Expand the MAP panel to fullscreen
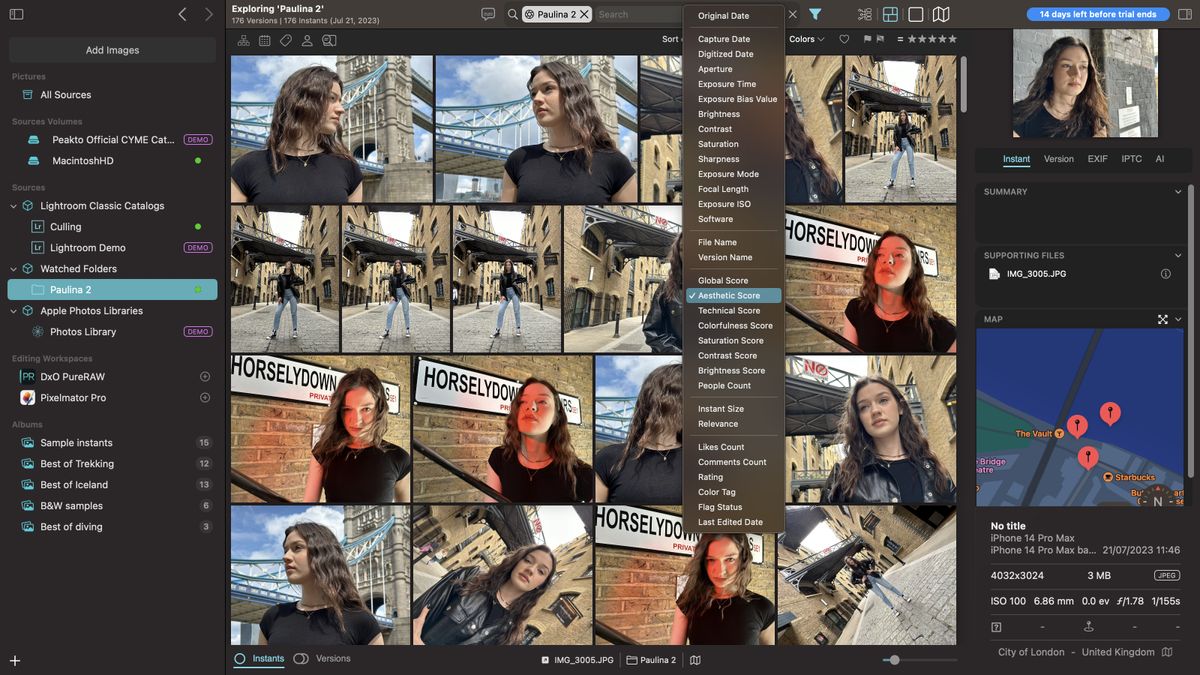Viewport: 1200px width, 675px height. [1160, 319]
